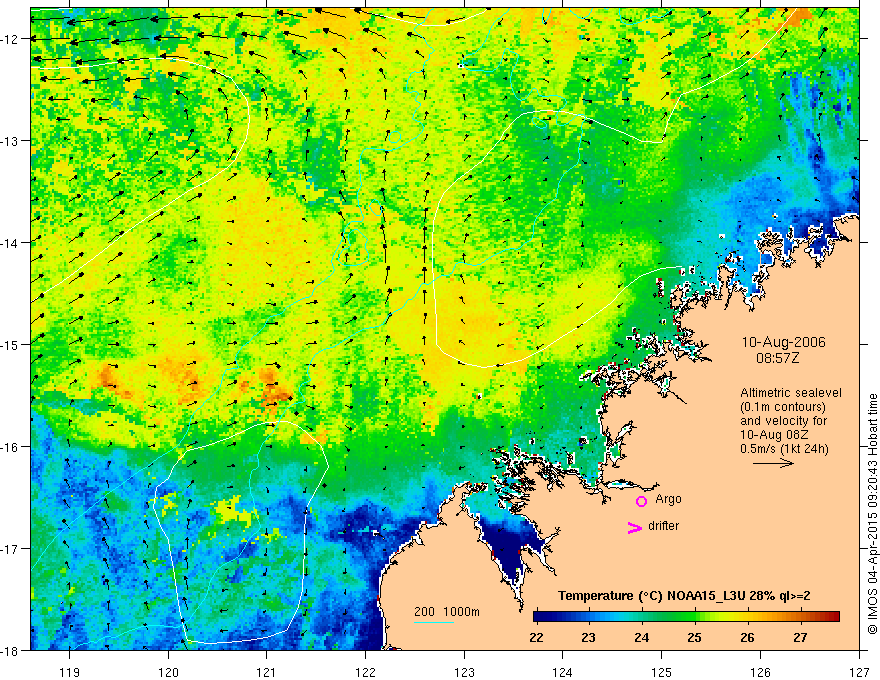
Task: Click the longitude axis label 127
Action: tap(859, 672)
